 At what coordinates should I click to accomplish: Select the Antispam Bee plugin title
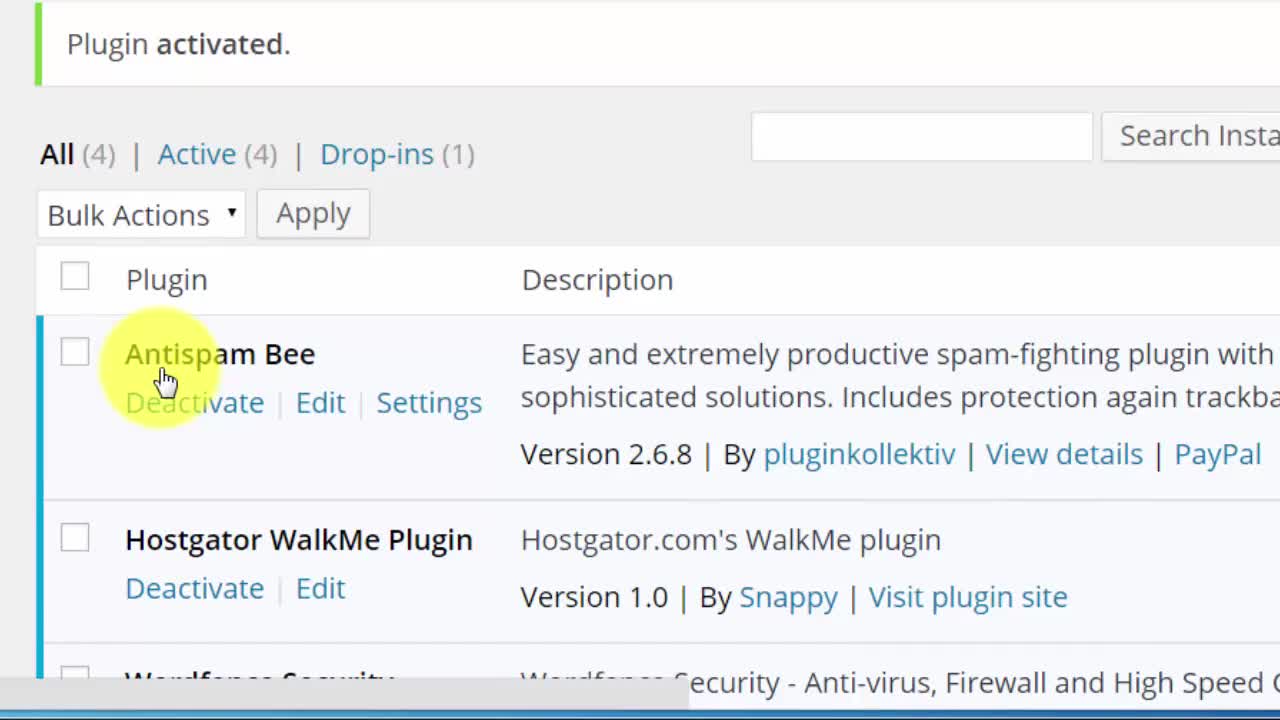tap(220, 354)
